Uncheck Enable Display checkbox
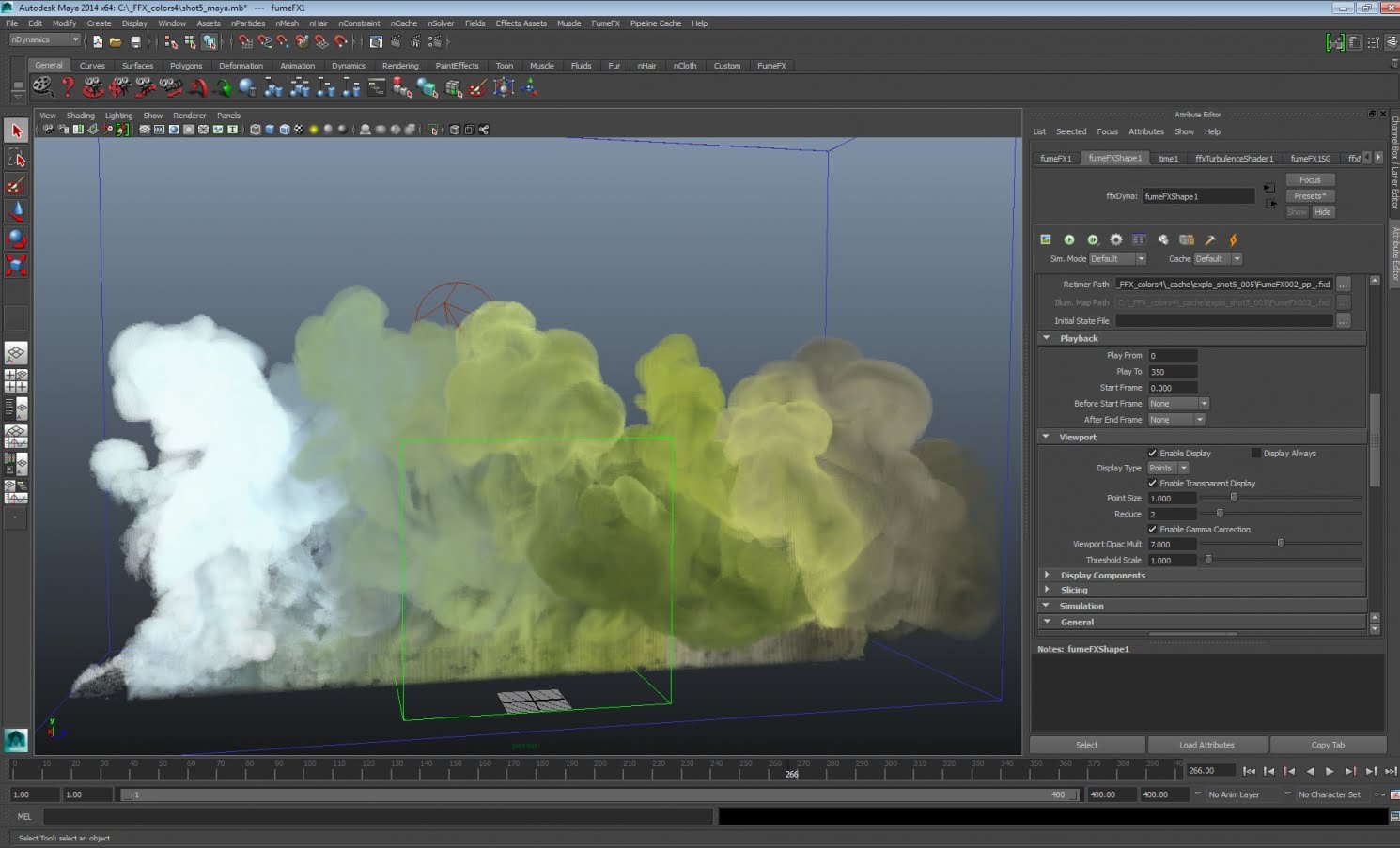The image size is (1400, 848). 1152,453
